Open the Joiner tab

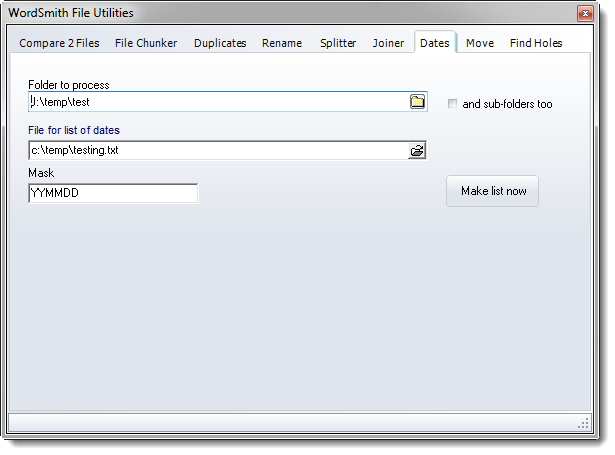(389, 43)
